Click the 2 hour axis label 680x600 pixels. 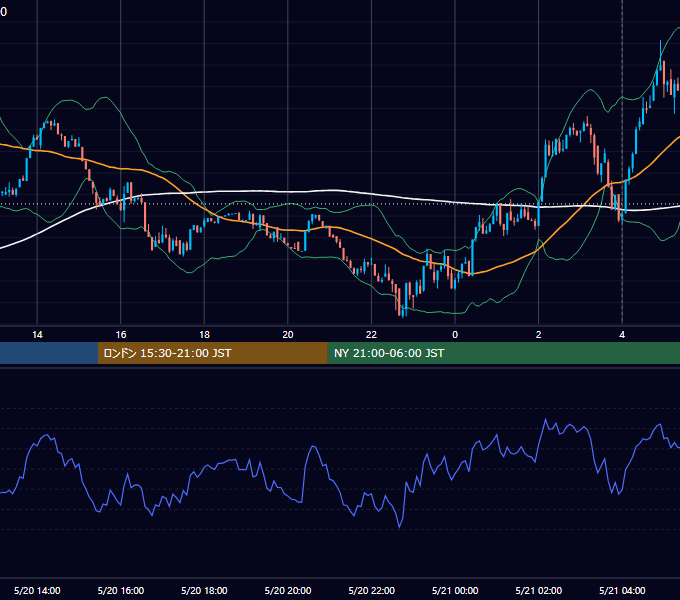coord(539,335)
